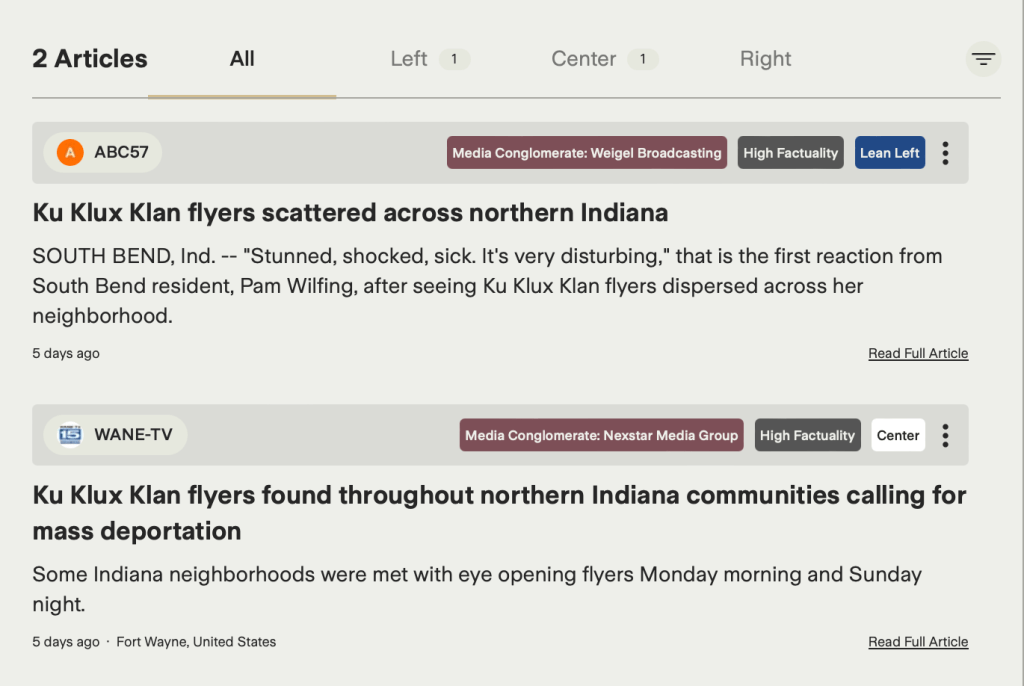Viewport: 1024px width, 686px height.
Task: Click the blue Lean Left bias badge
Action: pos(889,153)
